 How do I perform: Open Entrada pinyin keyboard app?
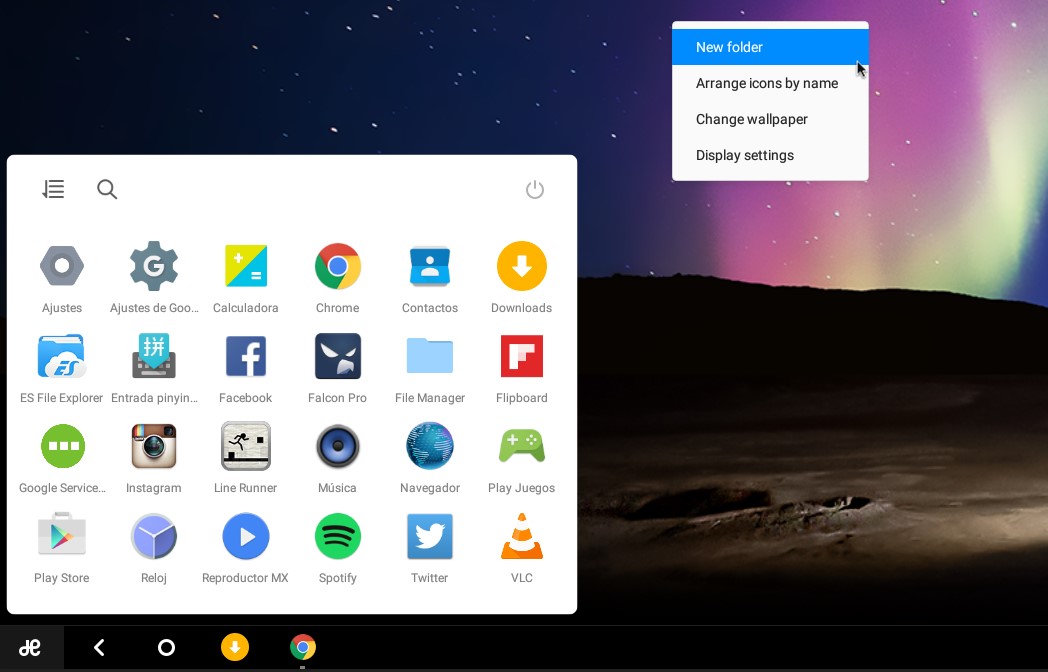154,356
